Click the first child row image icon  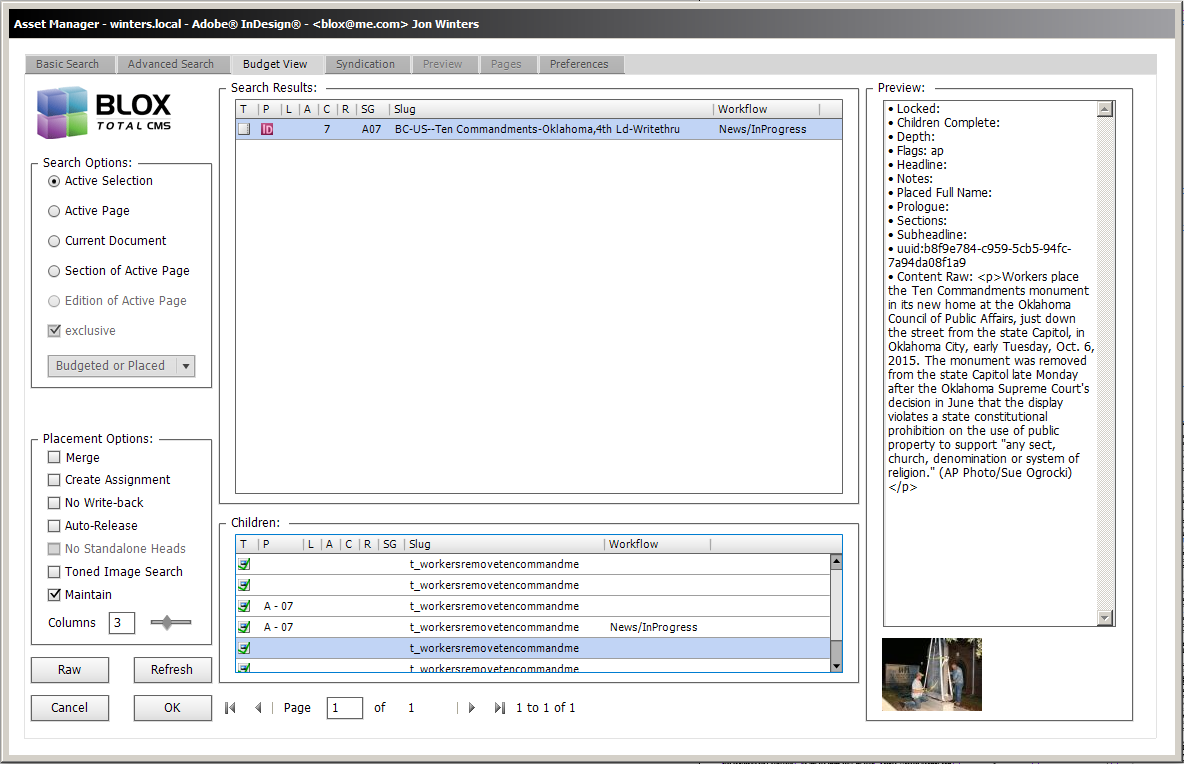[x=244, y=564]
